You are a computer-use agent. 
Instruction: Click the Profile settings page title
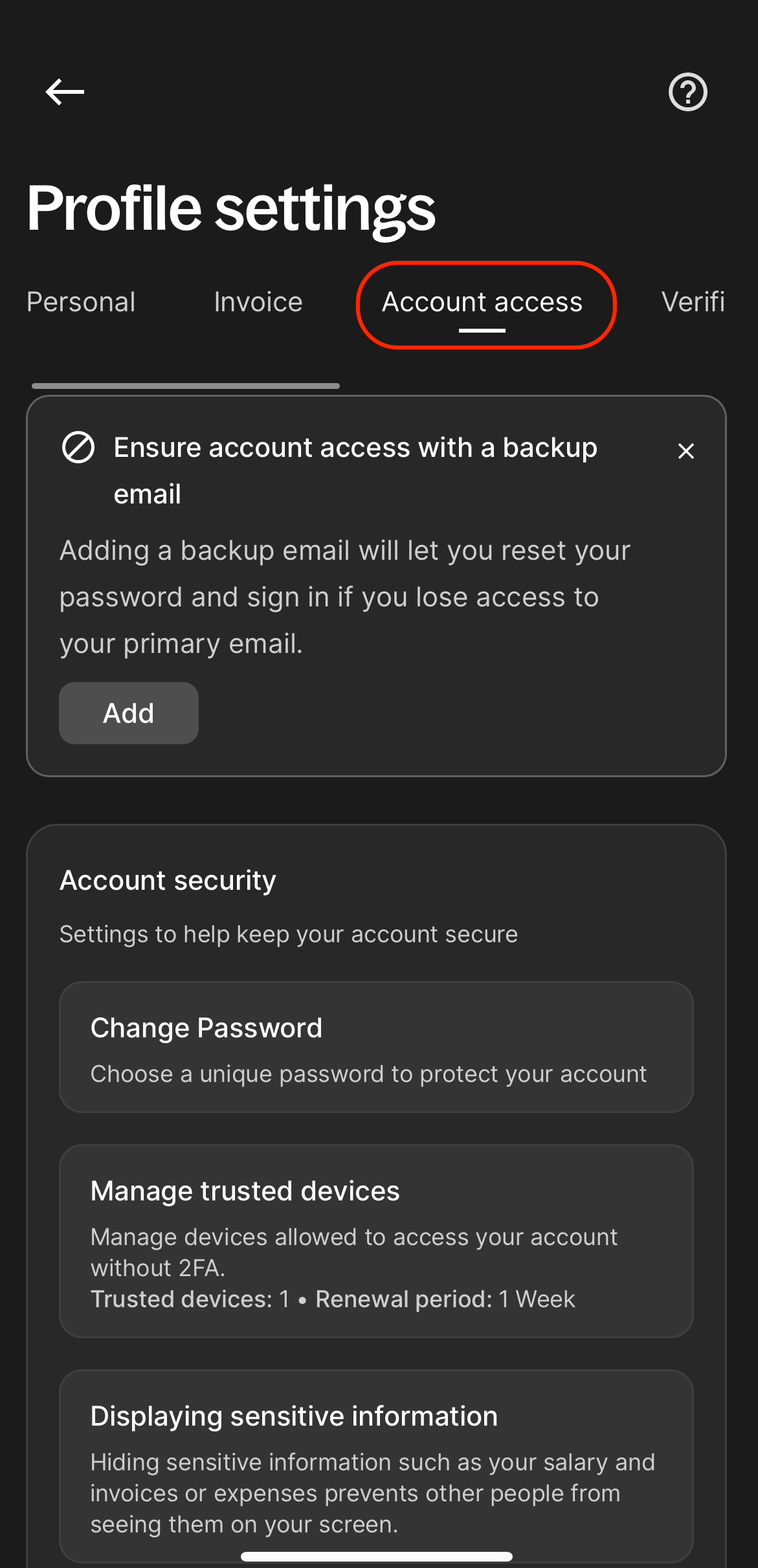pos(231,208)
